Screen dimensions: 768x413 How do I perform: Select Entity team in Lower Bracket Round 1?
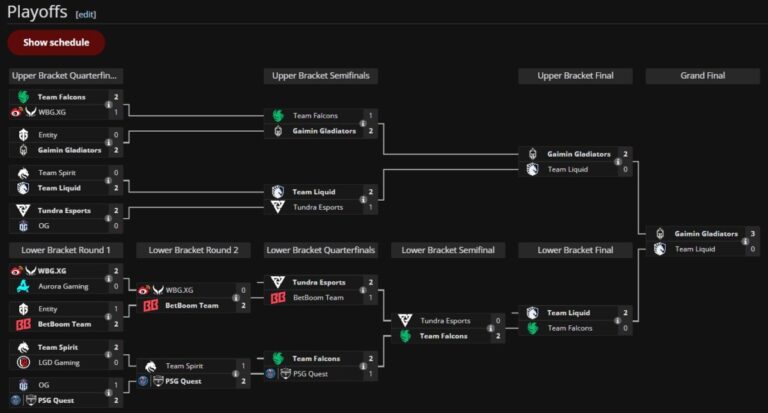(48, 309)
